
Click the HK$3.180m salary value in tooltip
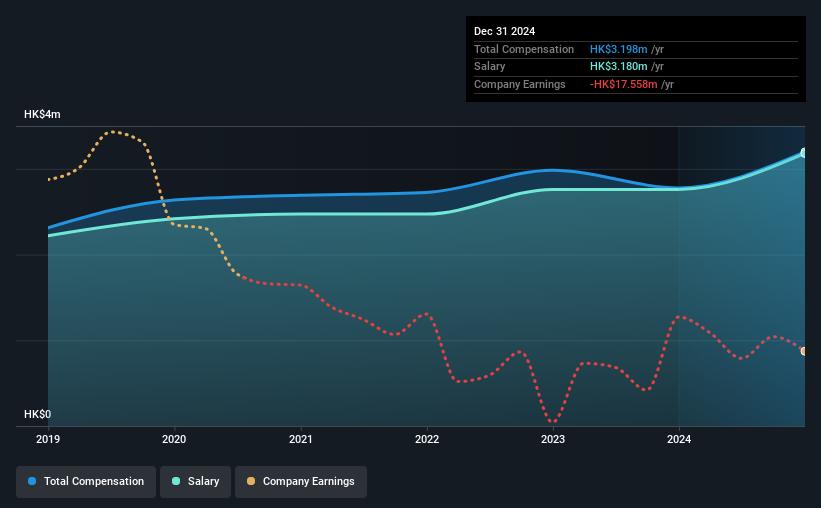pos(618,67)
